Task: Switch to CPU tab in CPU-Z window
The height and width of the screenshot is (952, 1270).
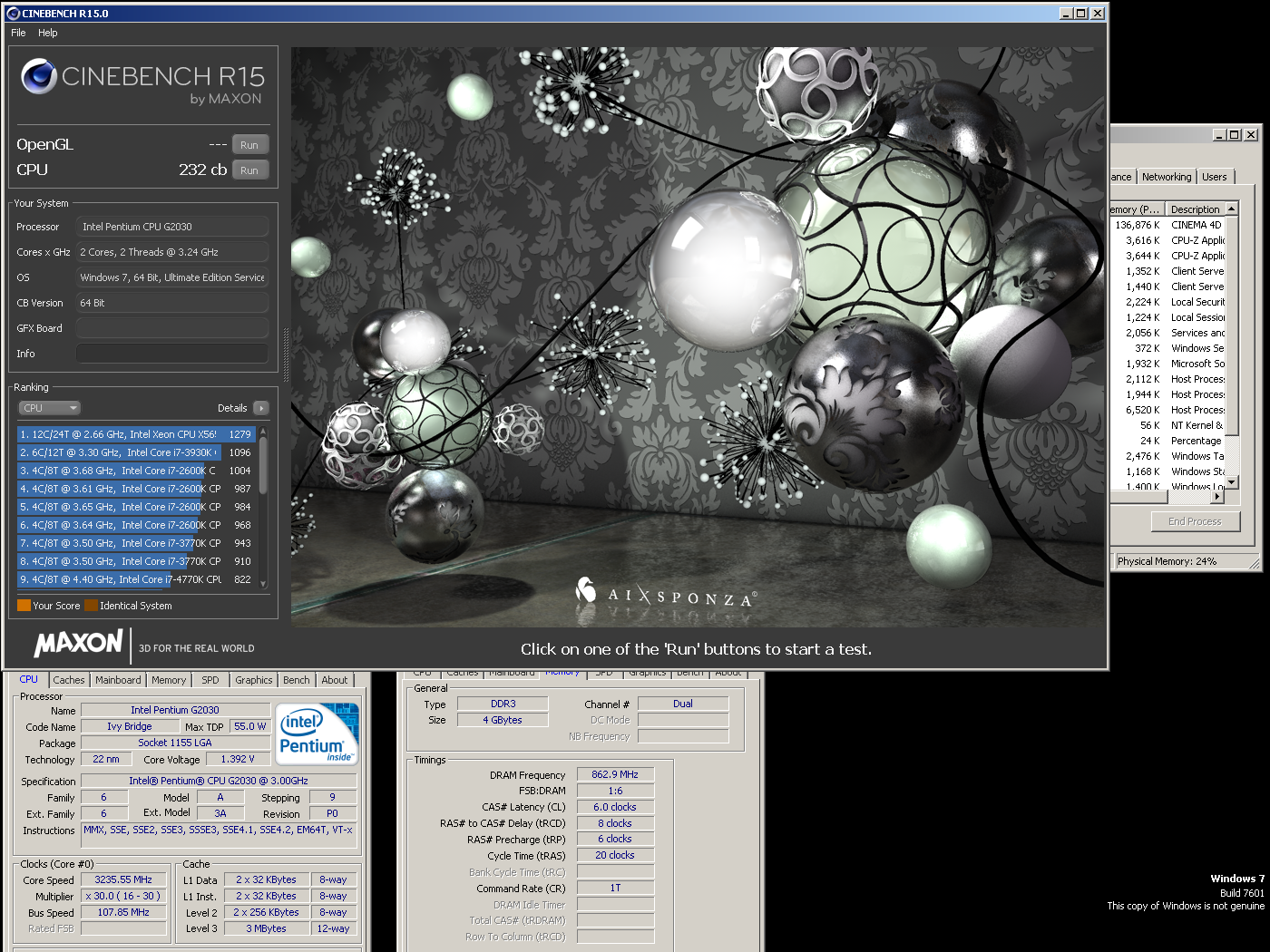Action: 29,679
